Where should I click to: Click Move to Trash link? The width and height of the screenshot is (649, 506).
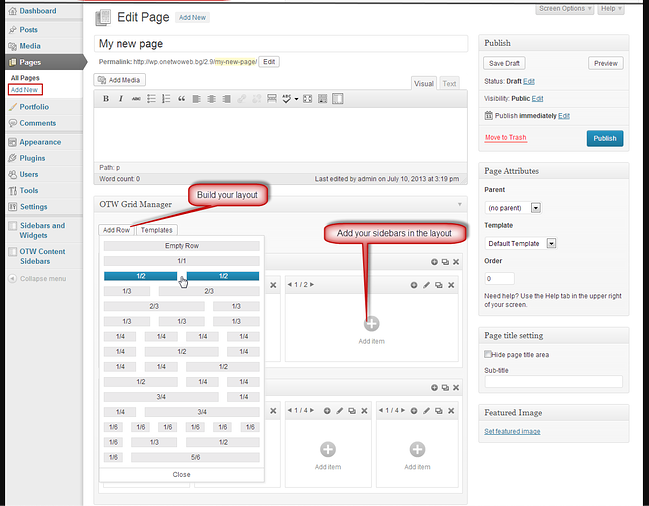[505, 137]
